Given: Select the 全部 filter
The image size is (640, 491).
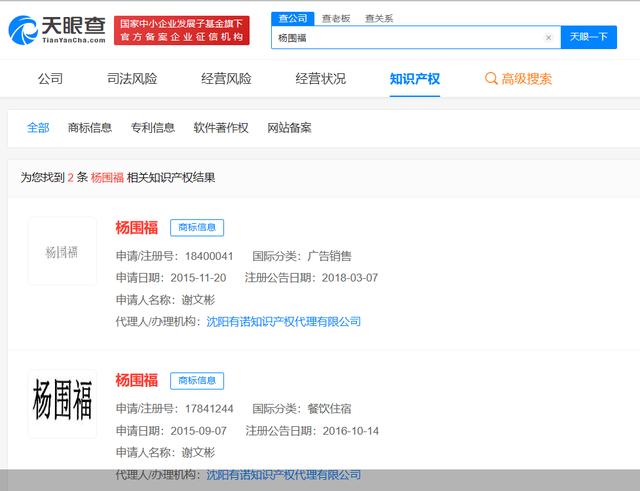Looking at the screenshot, I should 38,128.
